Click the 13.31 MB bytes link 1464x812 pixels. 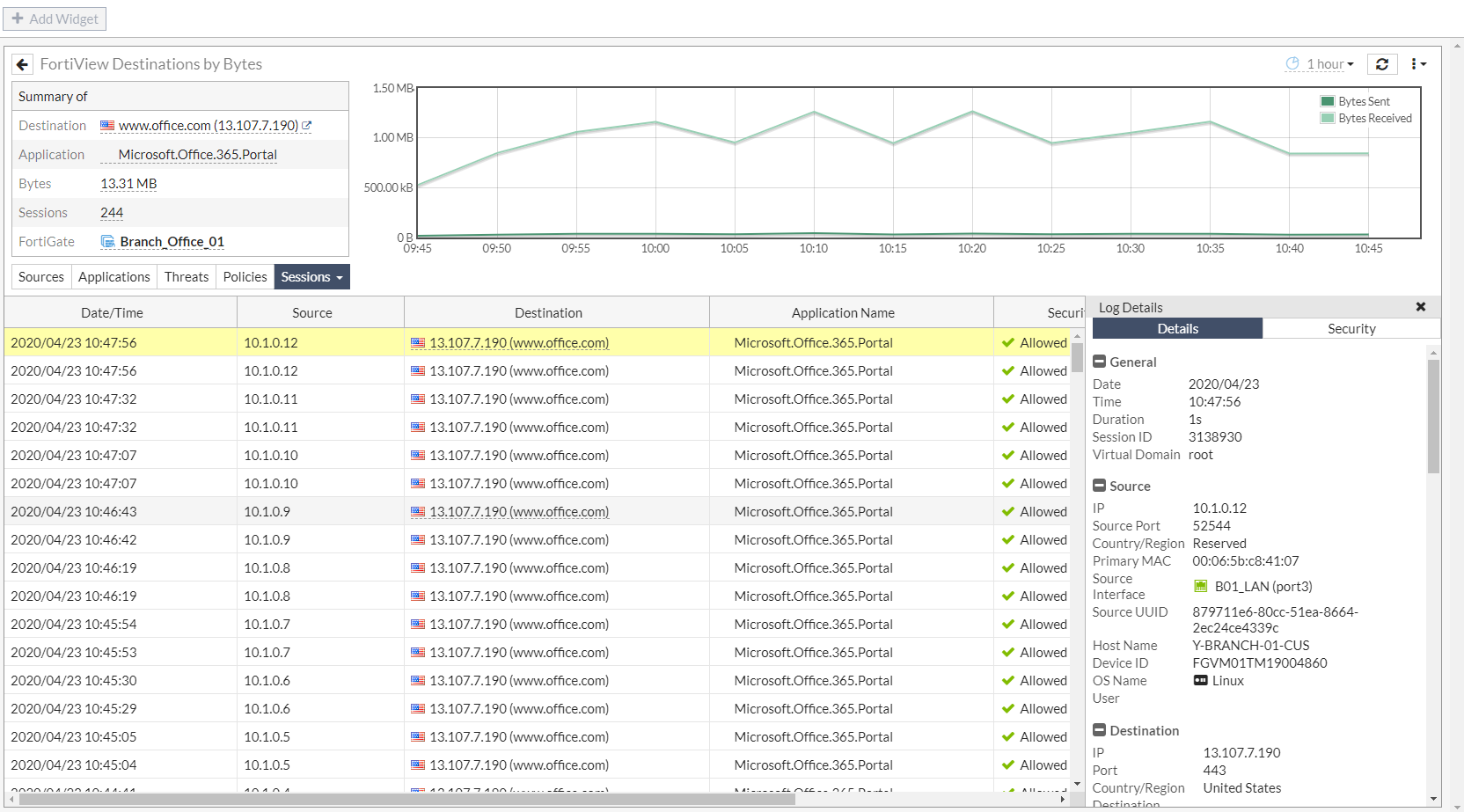pyautogui.click(x=128, y=183)
